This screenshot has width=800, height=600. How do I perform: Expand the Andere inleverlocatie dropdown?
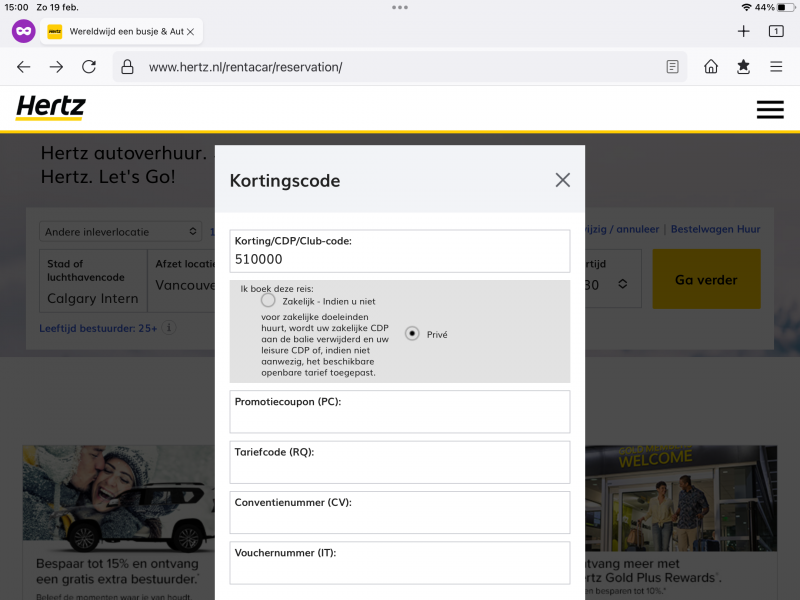(121, 231)
